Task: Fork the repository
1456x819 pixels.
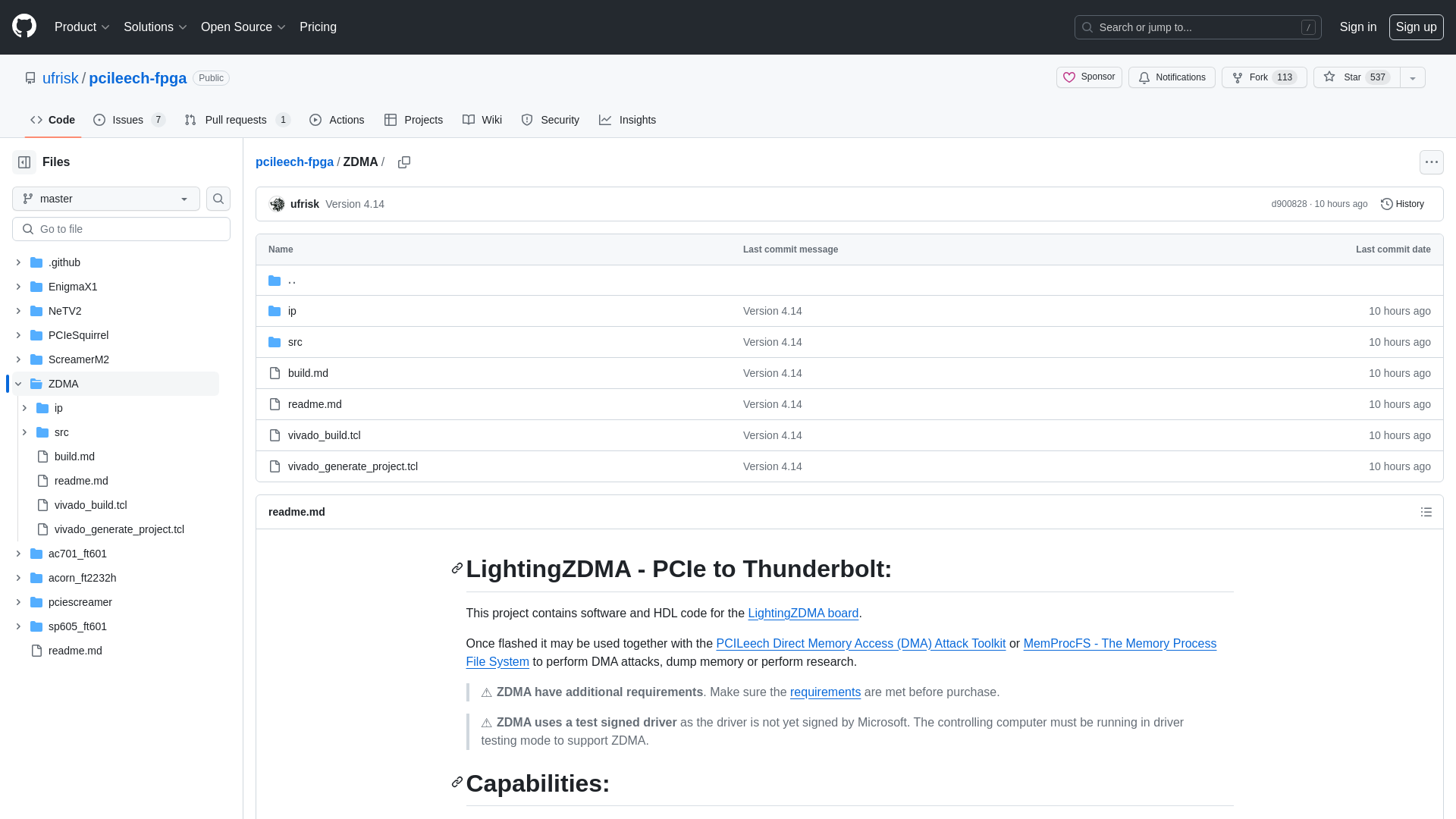Action: coord(1264,77)
